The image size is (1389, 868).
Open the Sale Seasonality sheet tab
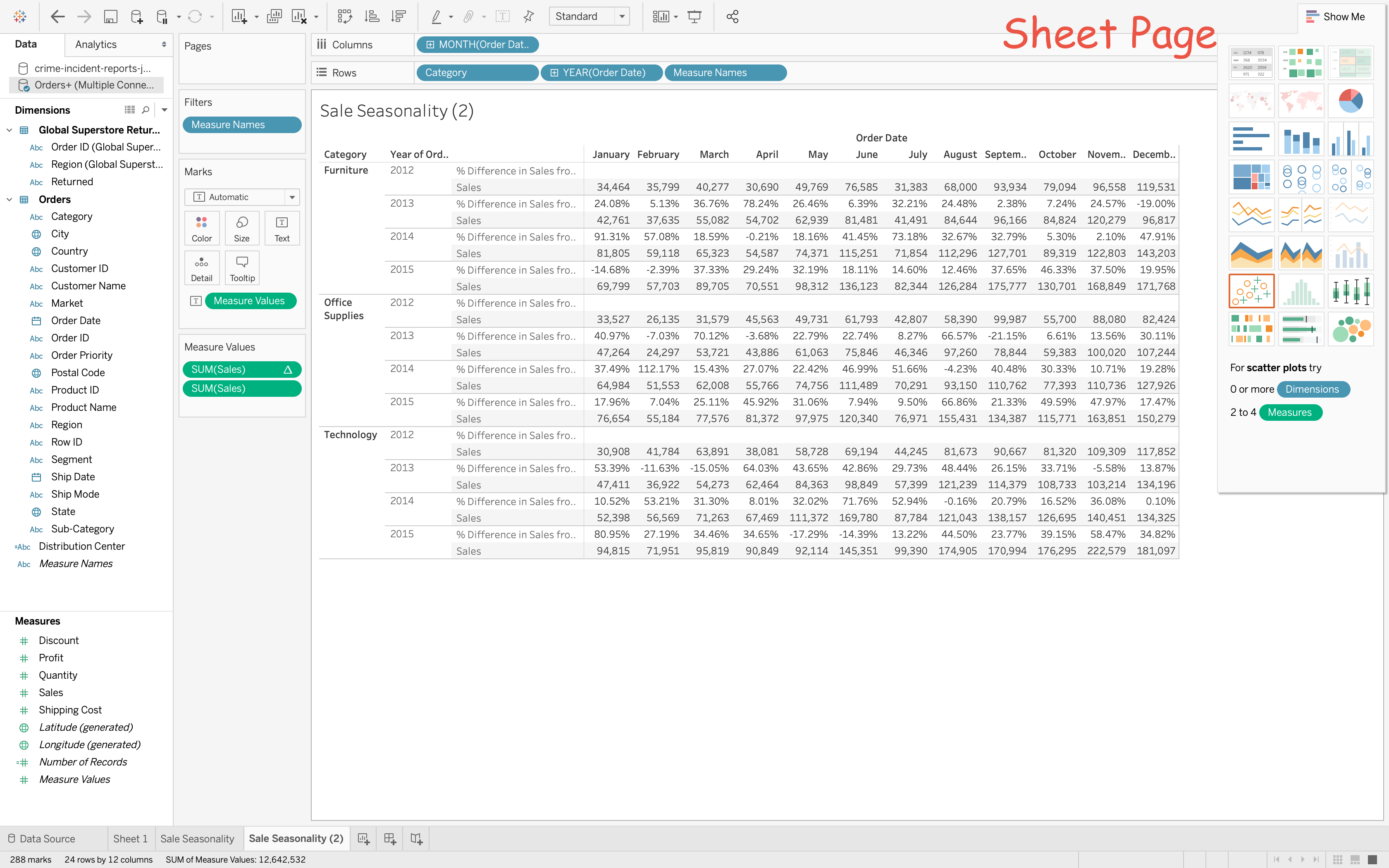(x=197, y=839)
